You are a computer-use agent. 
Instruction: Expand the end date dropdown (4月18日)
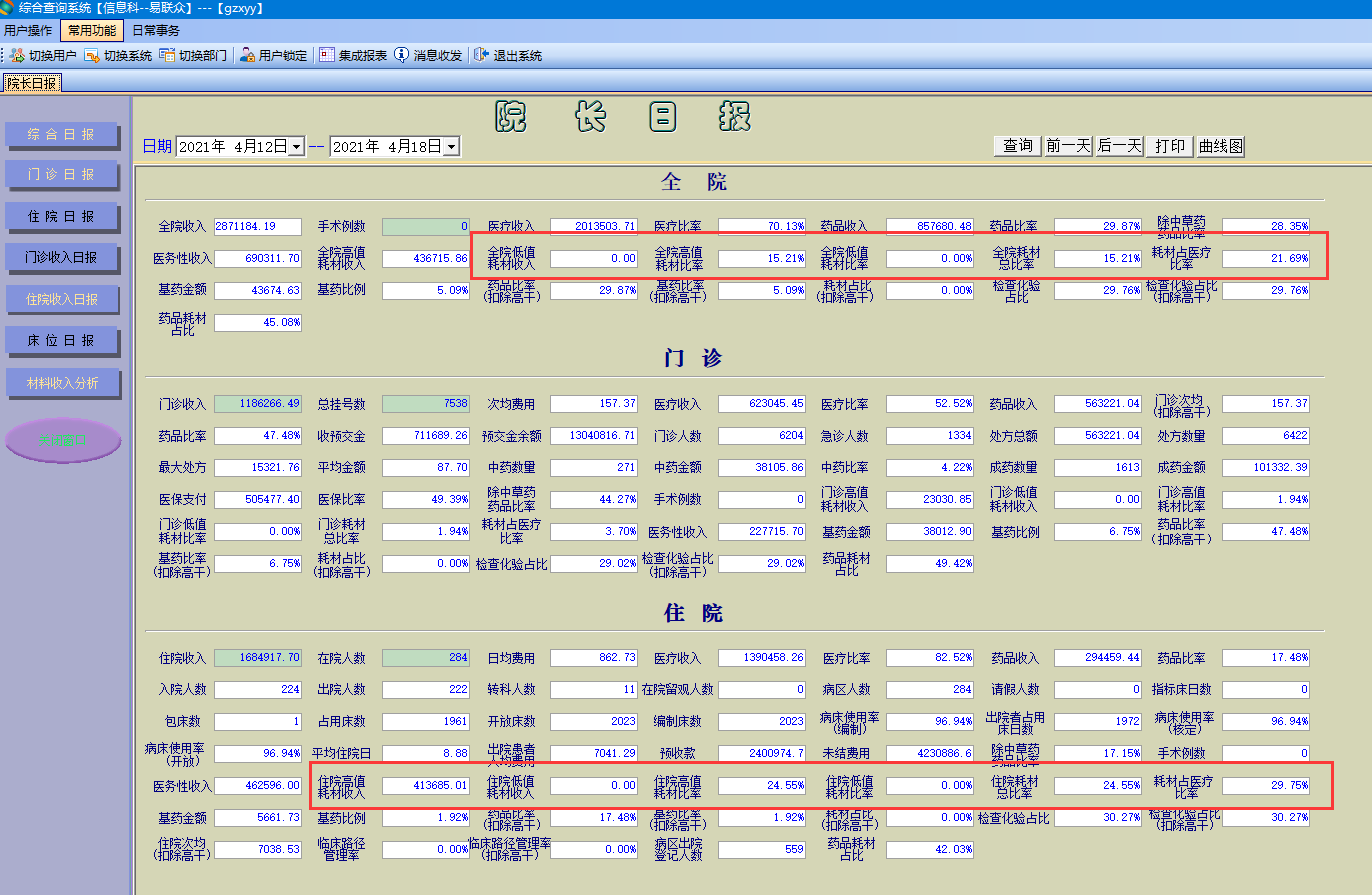(451, 147)
